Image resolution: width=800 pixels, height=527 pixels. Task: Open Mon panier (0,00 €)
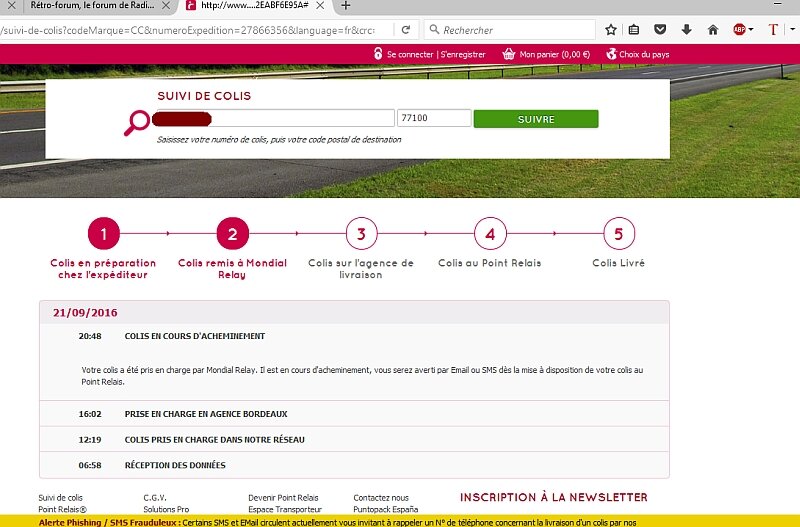(554, 55)
